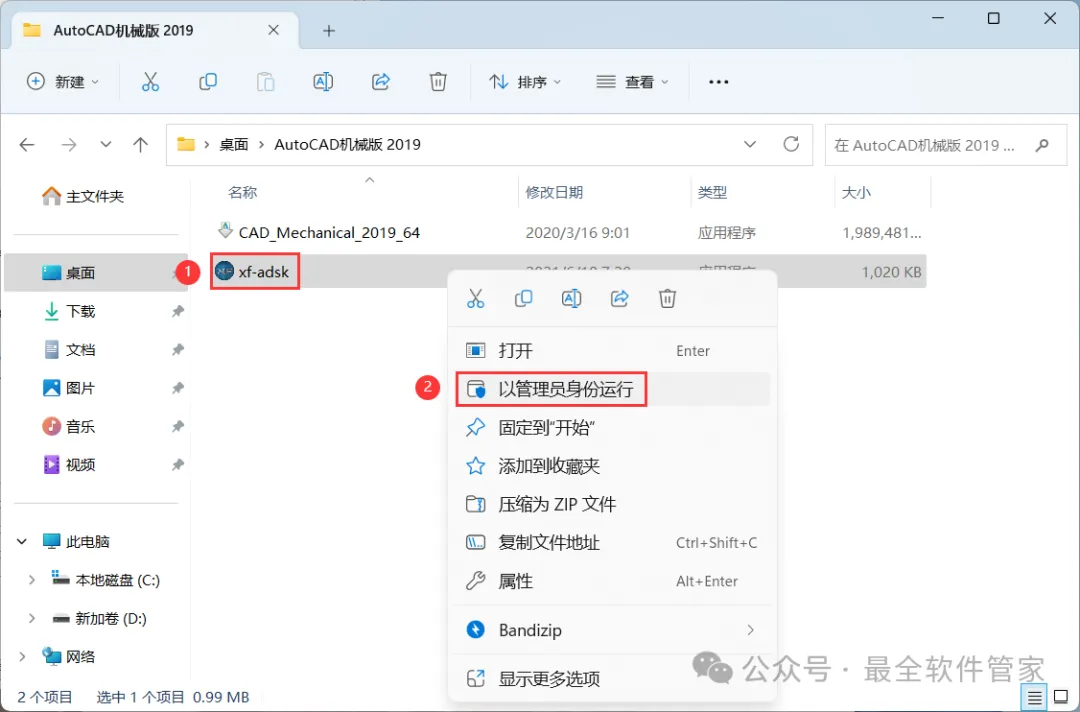
Task: Open the toolbar's three-dot more options
Action: click(x=718, y=82)
